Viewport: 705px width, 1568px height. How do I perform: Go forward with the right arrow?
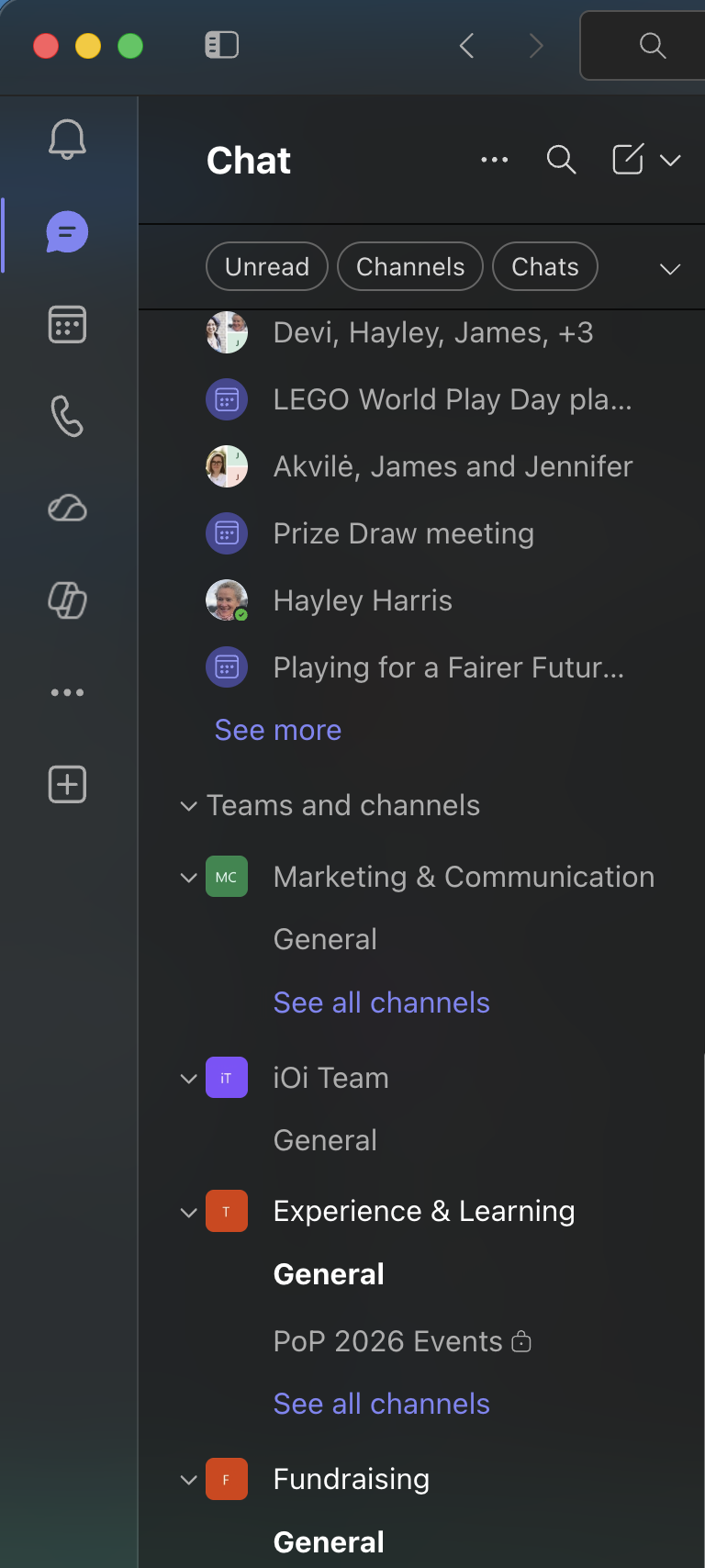[x=537, y=46]
